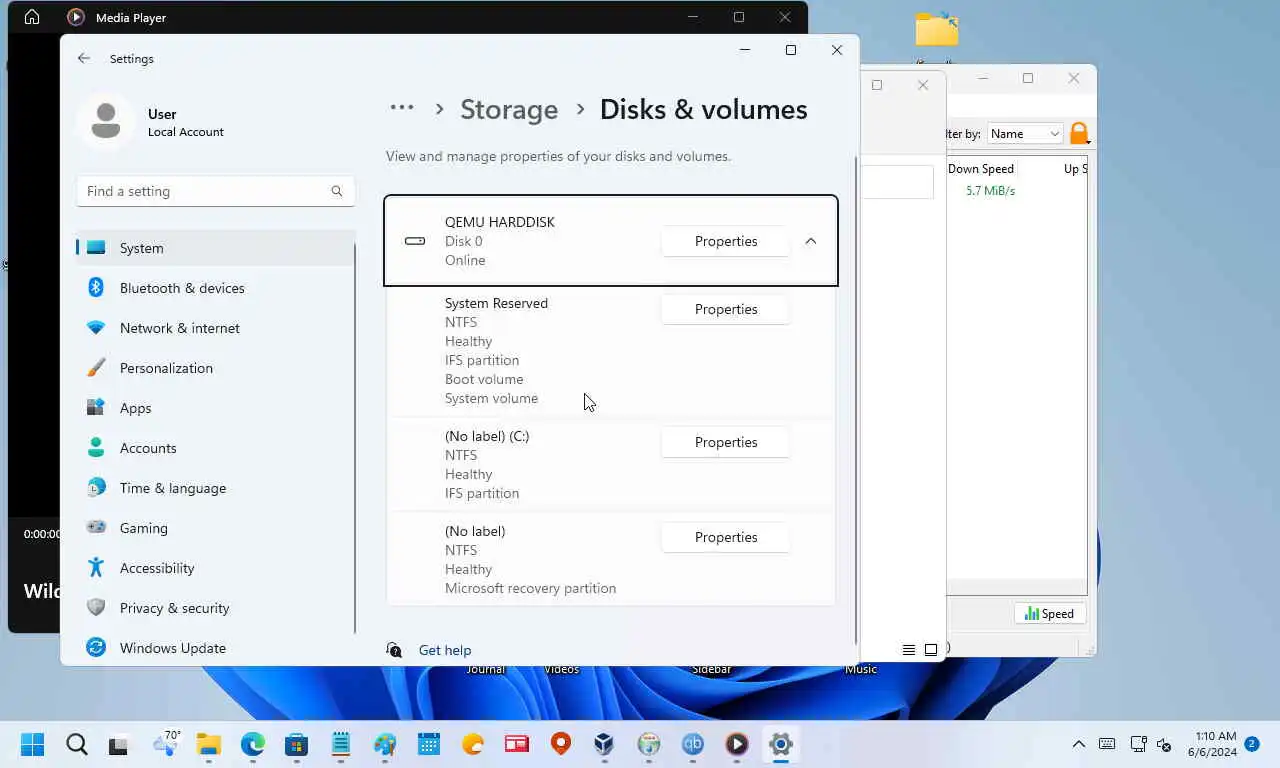This screenshot has width=1280, height=768.
Task: Select Apps in the sidebar
Action: (x=216, y=408)
